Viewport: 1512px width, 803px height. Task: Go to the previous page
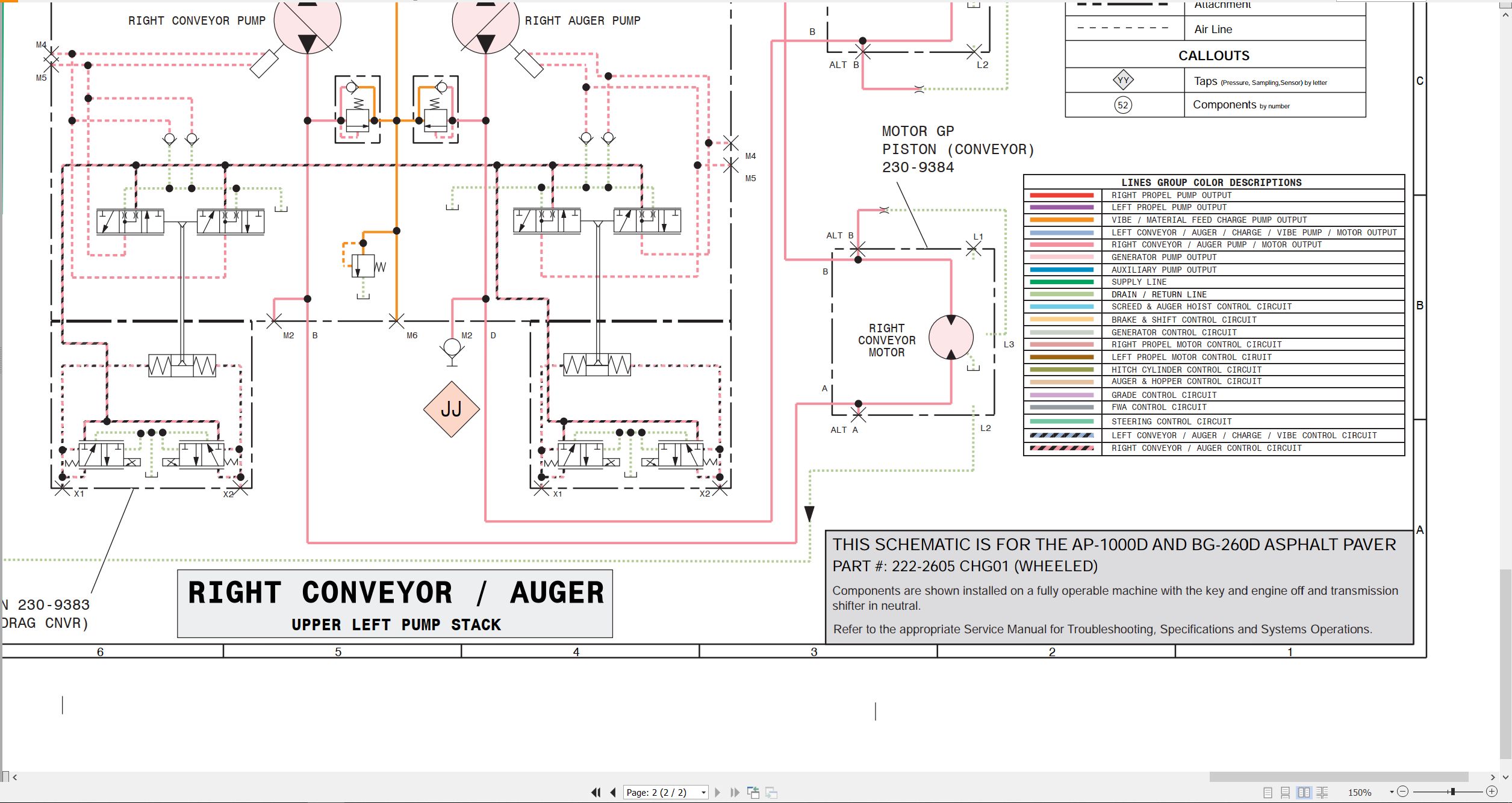click(x=613, y=792)
